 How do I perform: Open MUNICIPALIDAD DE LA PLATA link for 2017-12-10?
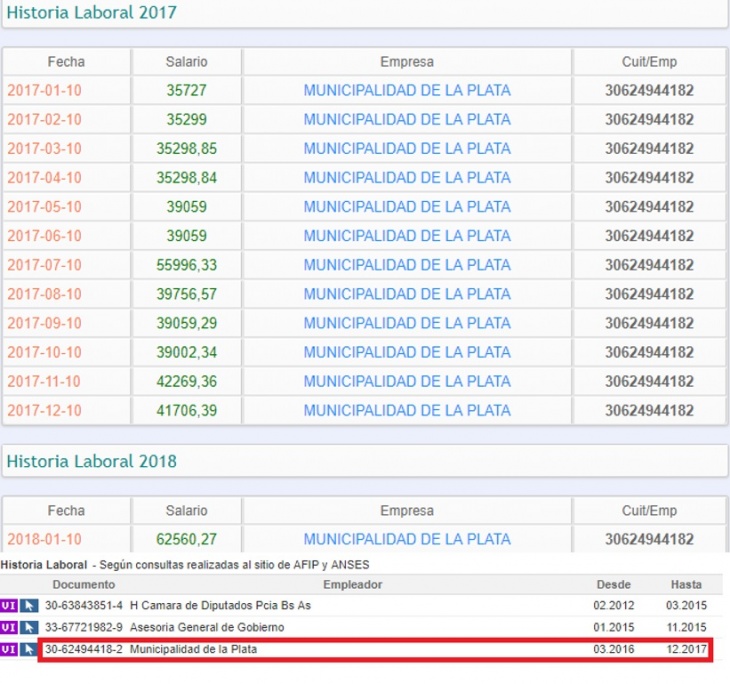[407, 410]
